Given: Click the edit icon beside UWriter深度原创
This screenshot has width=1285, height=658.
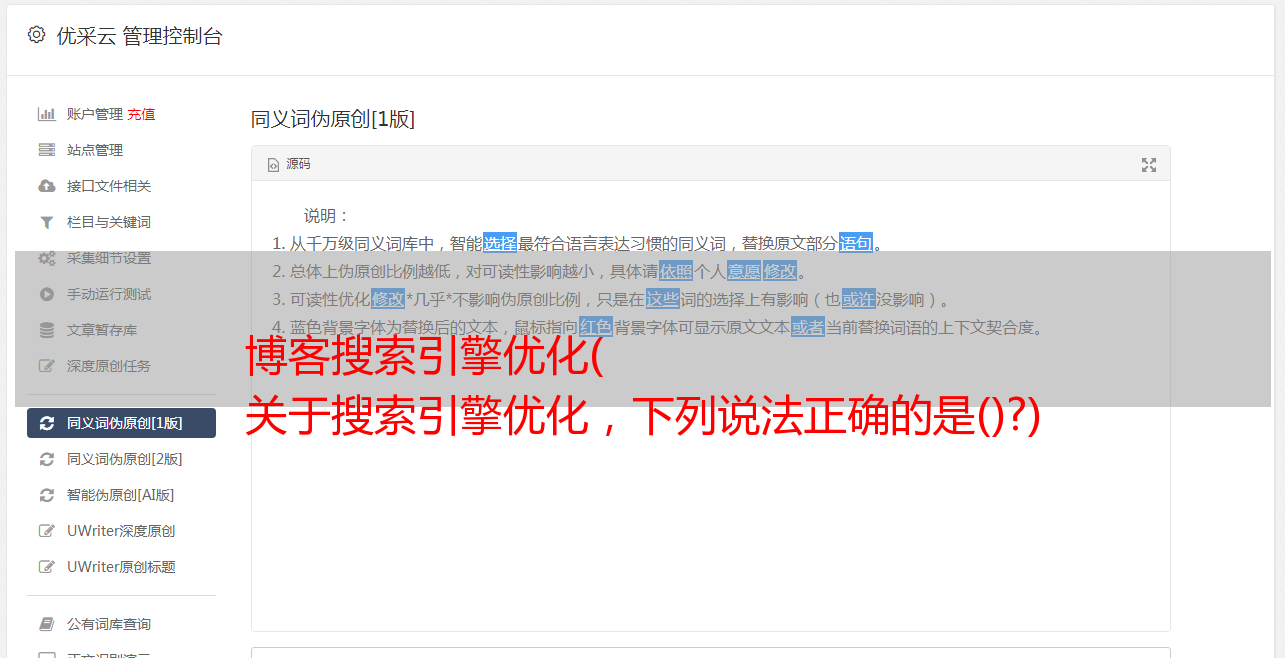Looking at the screenshot, I should 46,531.
